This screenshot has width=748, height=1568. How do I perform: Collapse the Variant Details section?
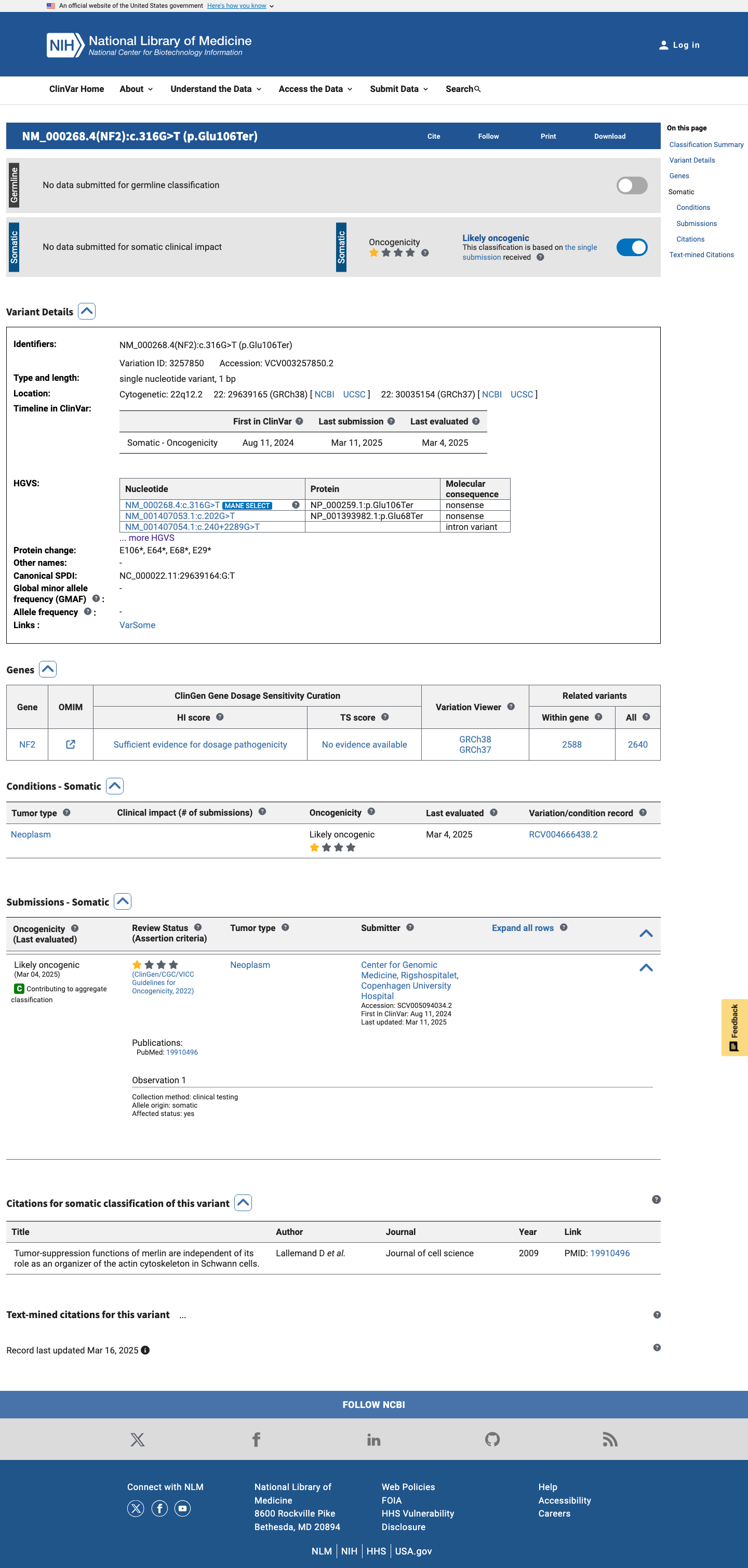click(x=87, y=312)
